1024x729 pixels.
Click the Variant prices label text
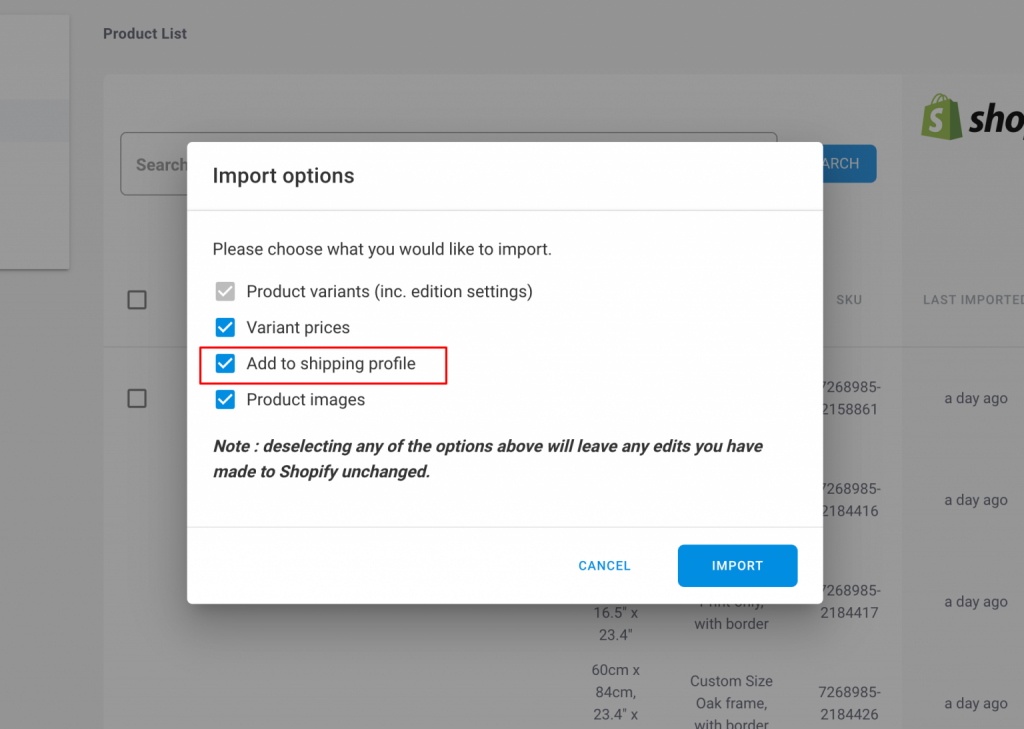pyautogui.click(x=298, y=327)
